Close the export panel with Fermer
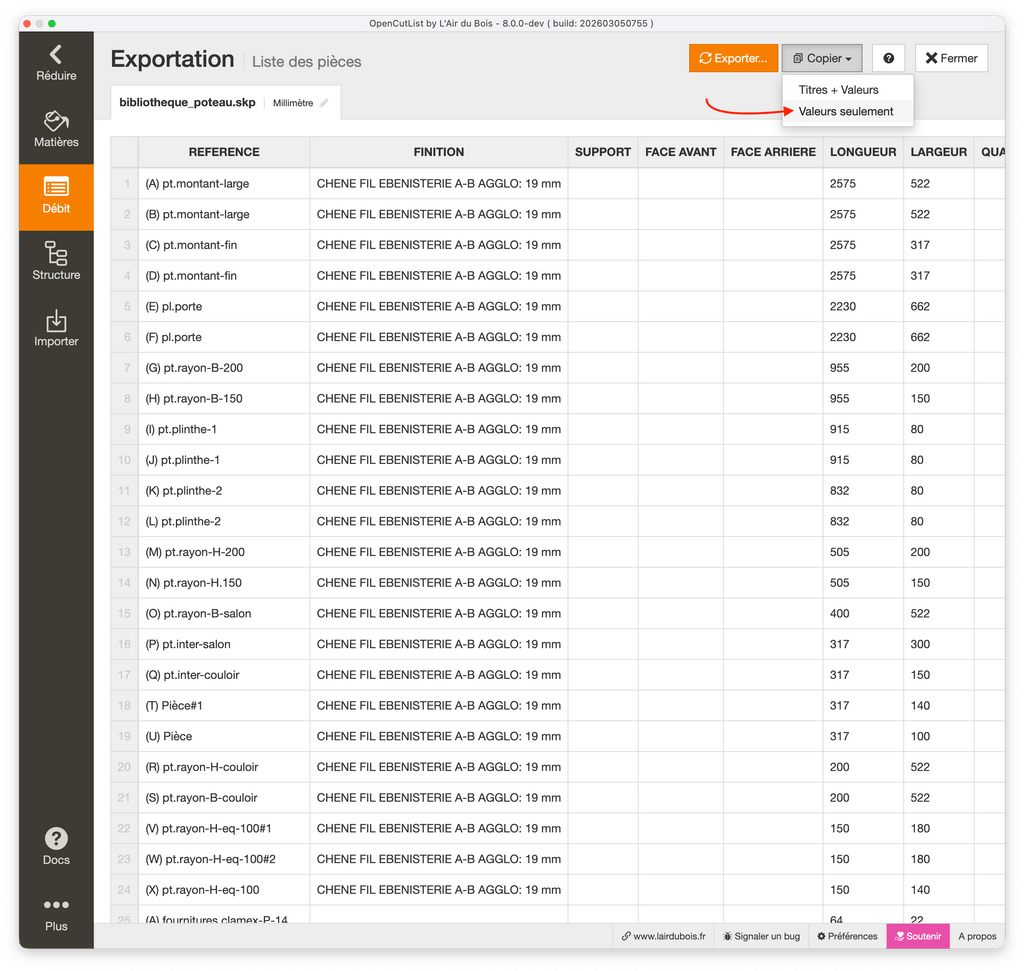The height and width of the screenshot is (971, 1024). coord(951,59)
